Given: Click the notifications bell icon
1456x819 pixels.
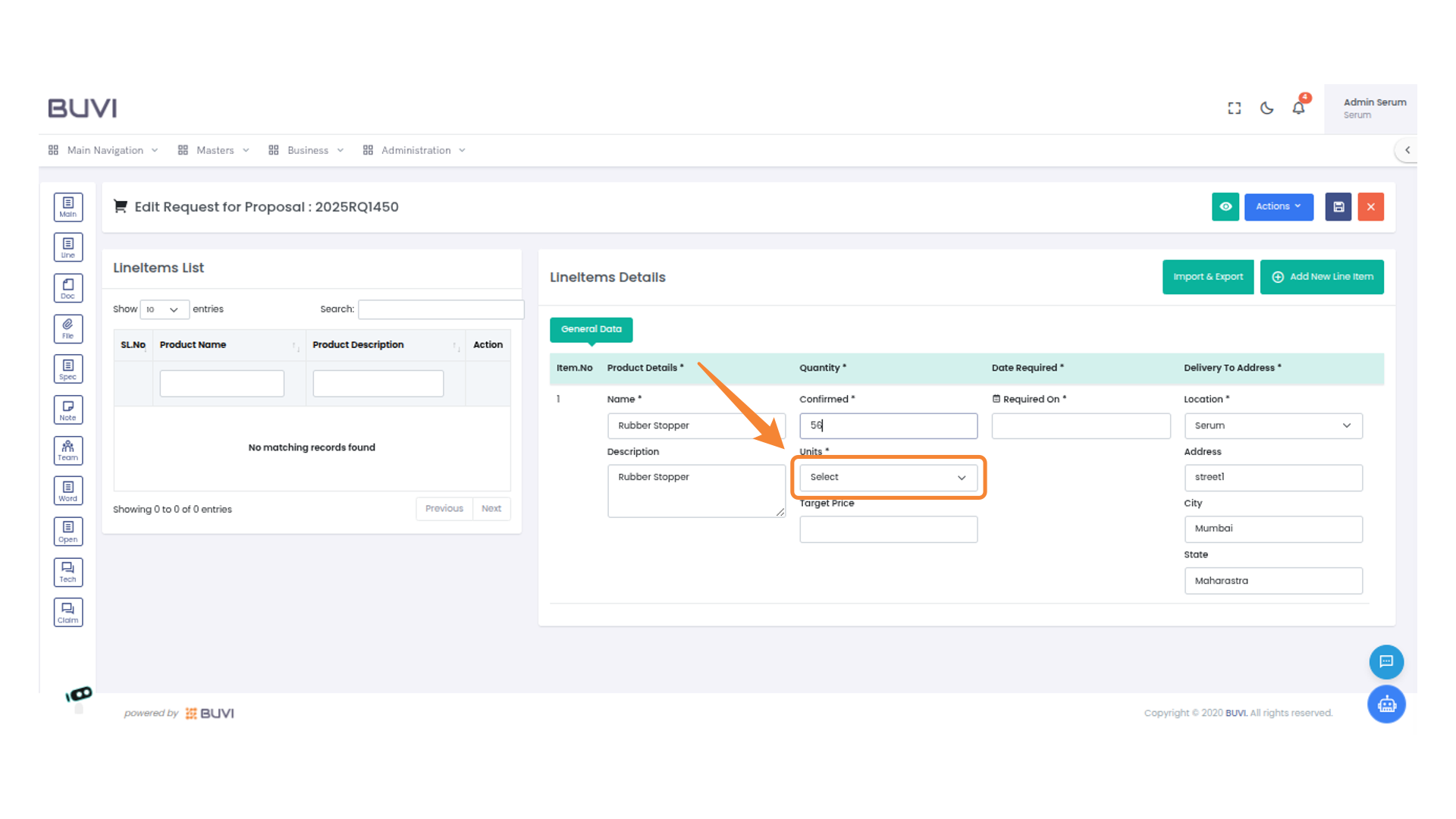Looking at the screenshot, I should (1298, 108).
